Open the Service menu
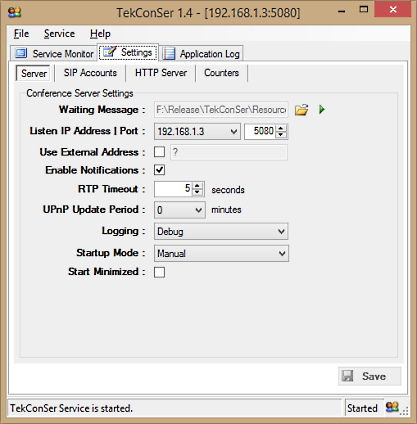 click(x=59, y=34)
